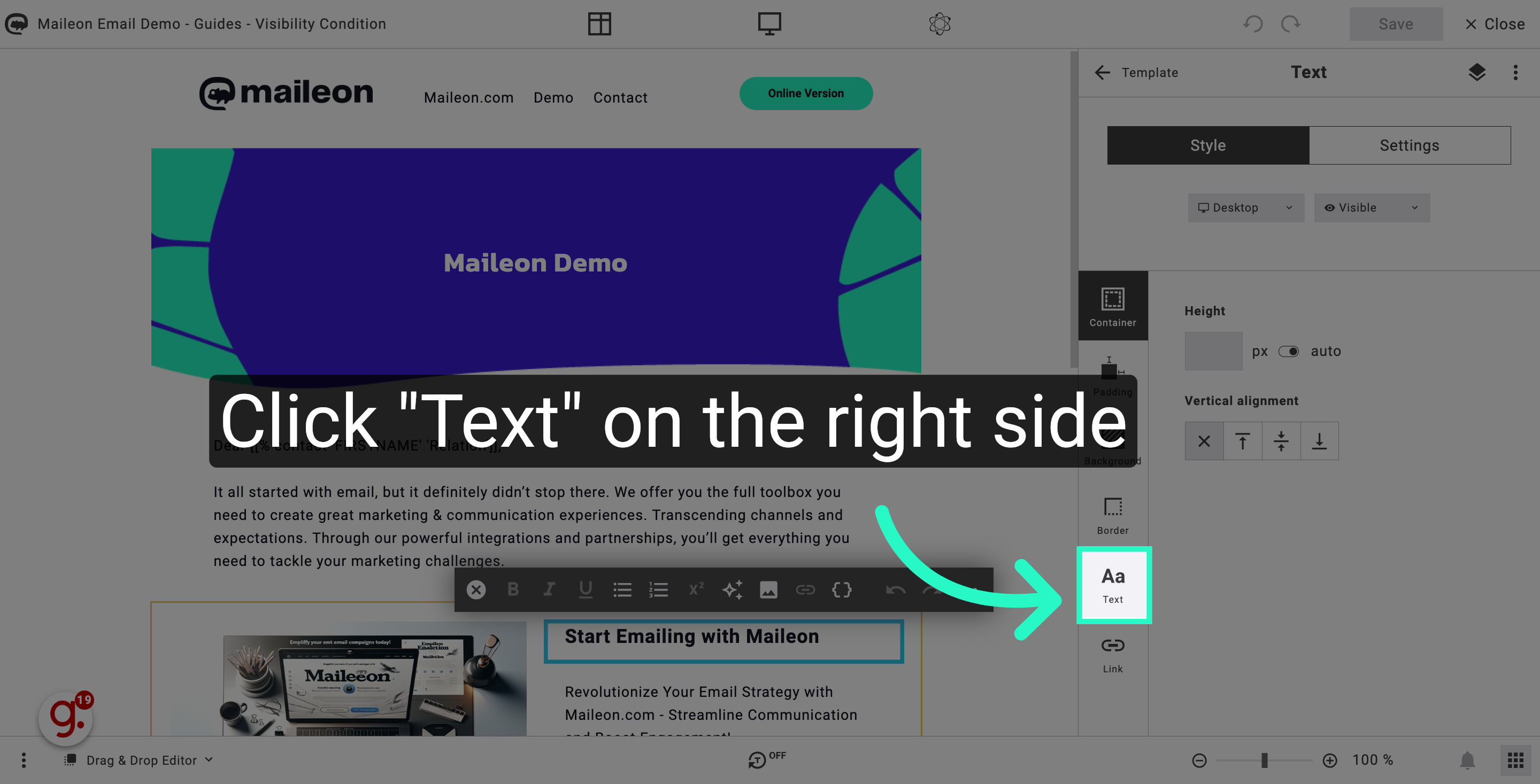Clear vertical alignment with X option

(1204, 441)
